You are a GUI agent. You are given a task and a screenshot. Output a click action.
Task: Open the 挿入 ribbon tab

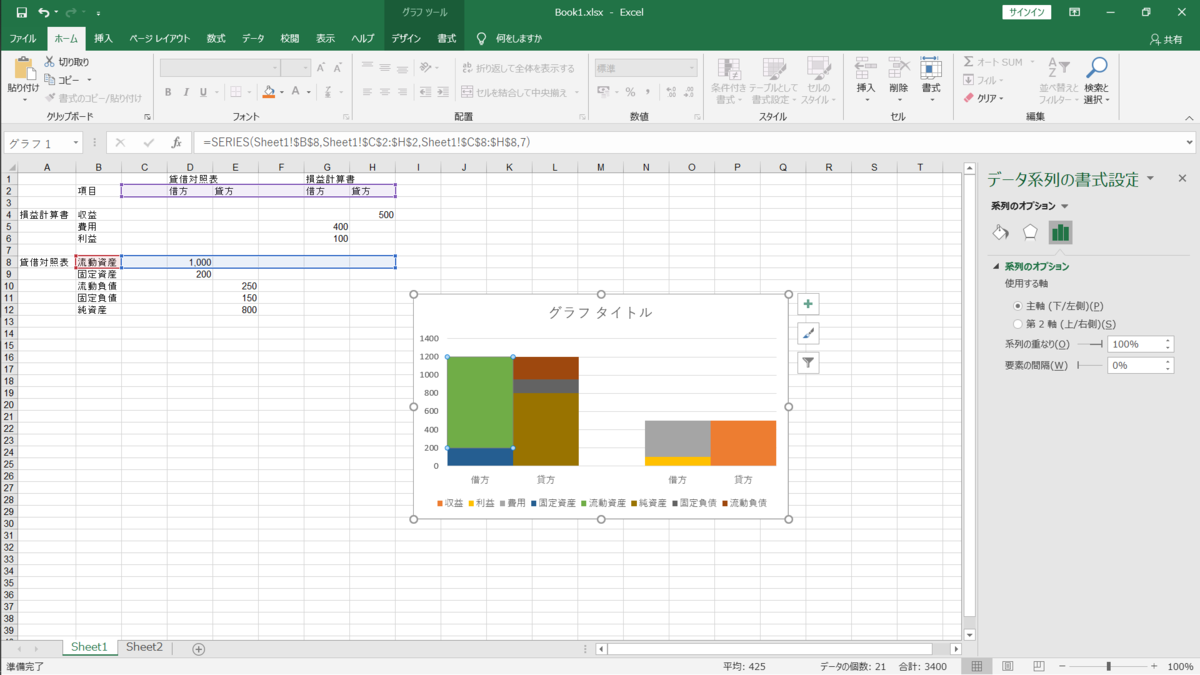(103, 39)
